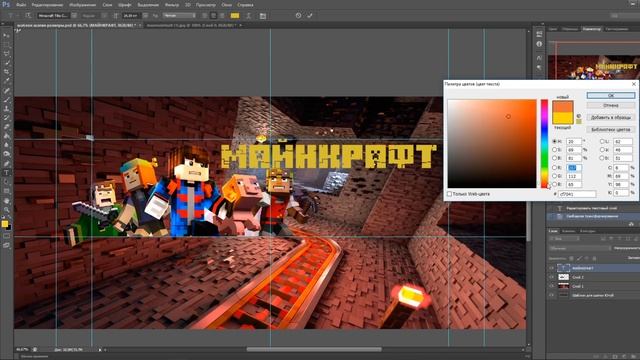
Task: Select the Crop tool
Action: [7, 72]
